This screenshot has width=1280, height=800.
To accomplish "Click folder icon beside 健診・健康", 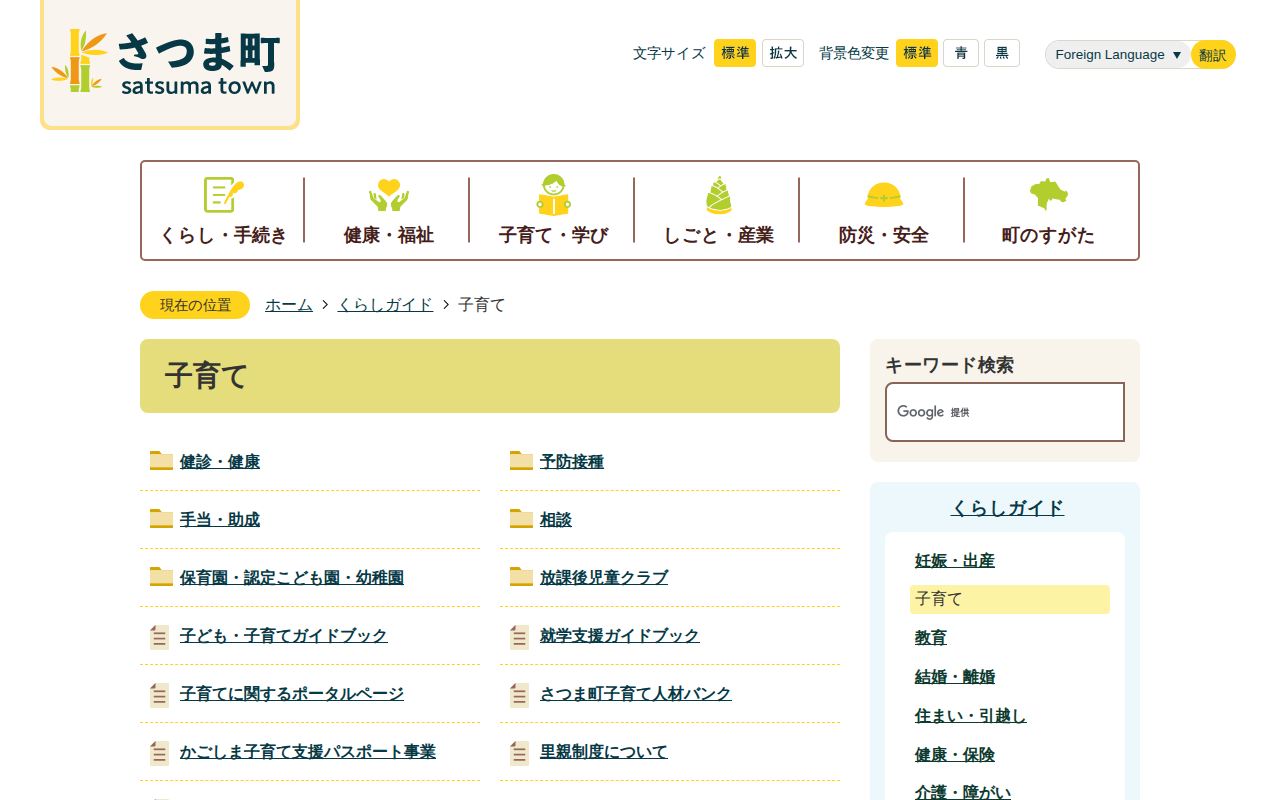I will [161, 461].
